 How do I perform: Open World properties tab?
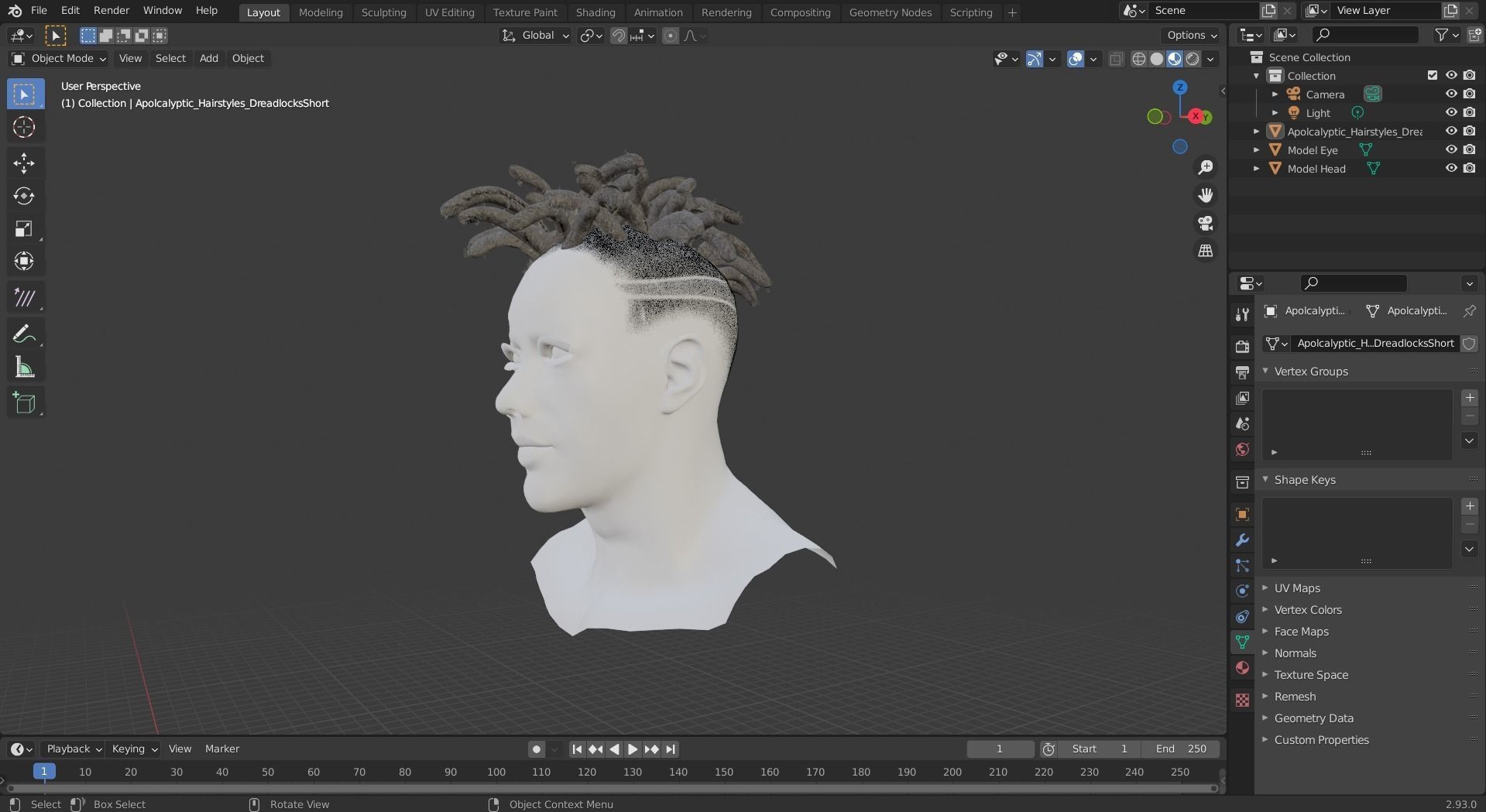(x=1242, y=450)
